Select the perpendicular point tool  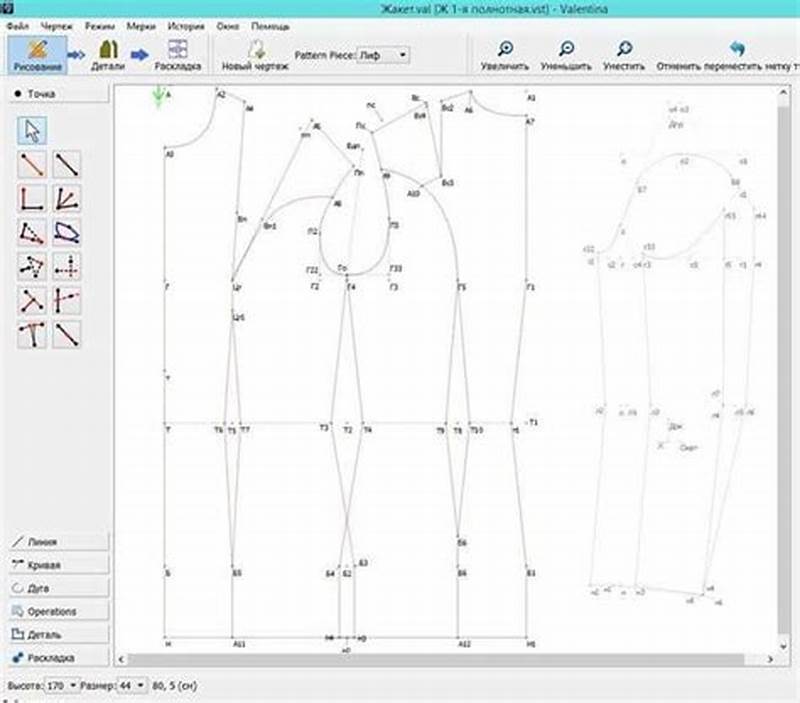click(30, 198)
